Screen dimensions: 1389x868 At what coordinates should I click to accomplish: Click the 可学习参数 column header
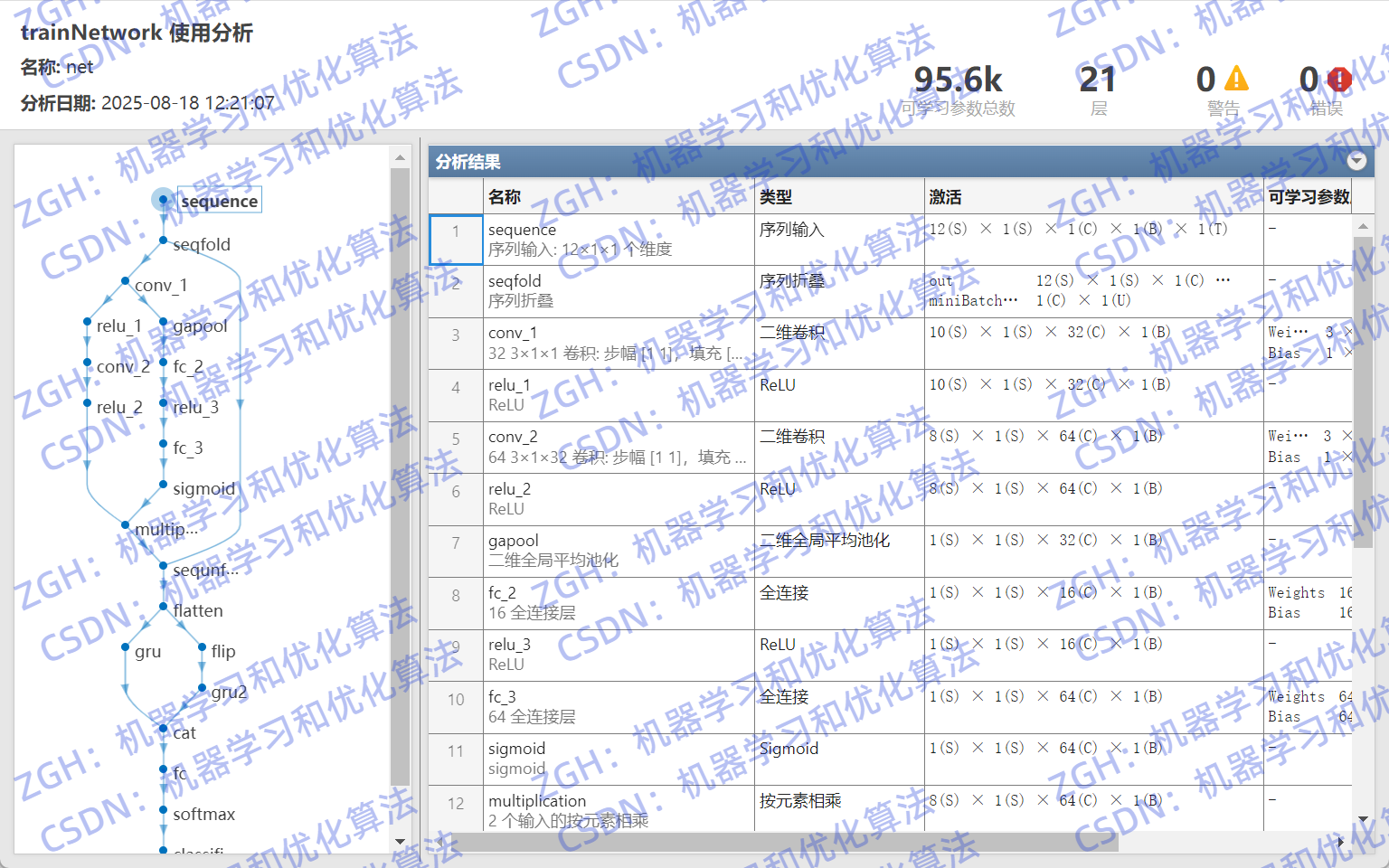[x=1309, y=196]
